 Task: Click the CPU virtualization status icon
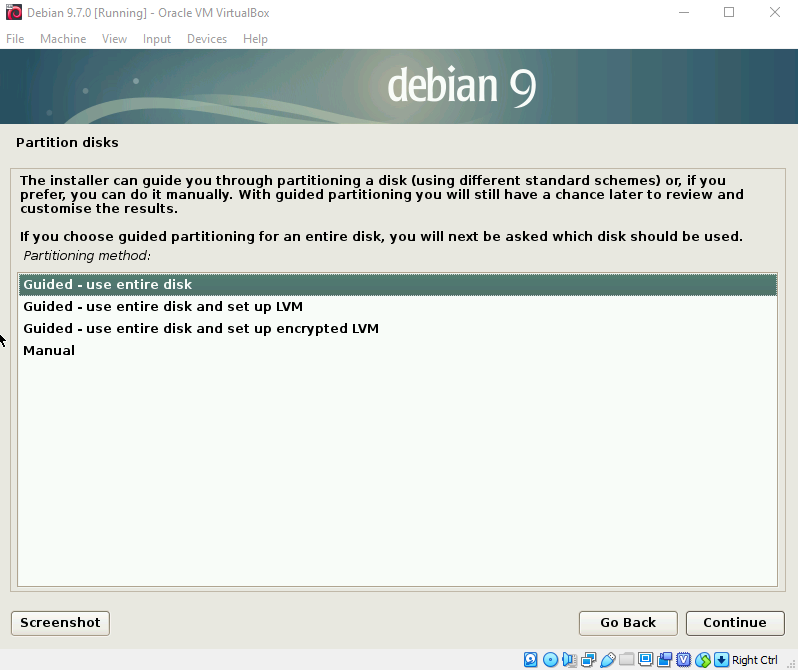[x=683, y=660]
